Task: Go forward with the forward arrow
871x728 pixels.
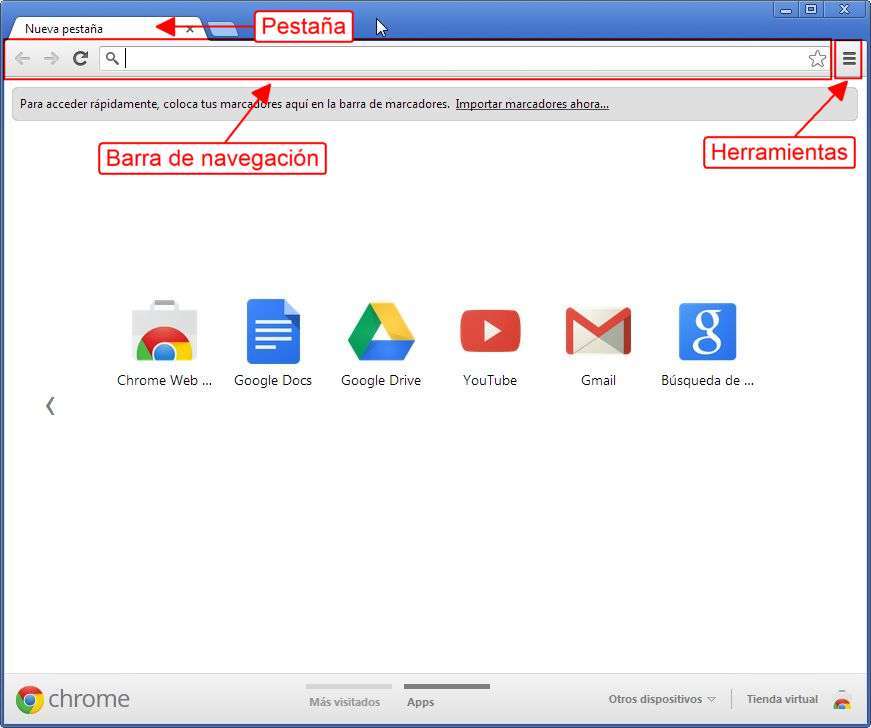Action: [51, 58]
